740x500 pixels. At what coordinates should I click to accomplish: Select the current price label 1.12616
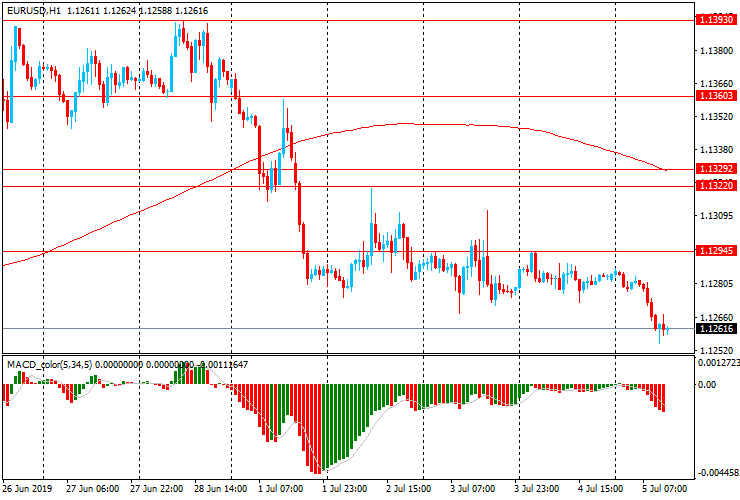[x=716, y=329]
